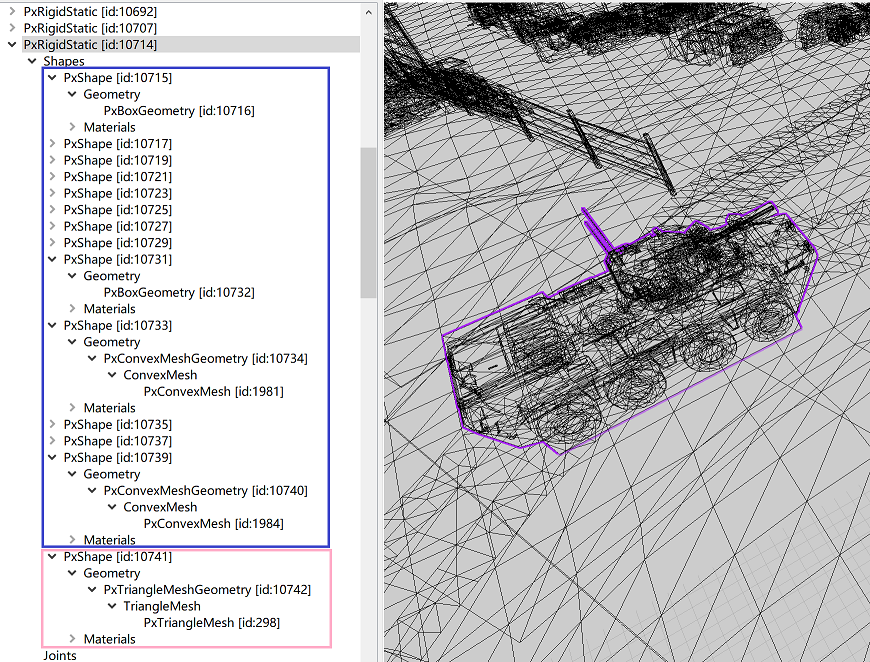Select Geometry under PxShape id:10731
The height and width of the screenshot is (662, 870).
point(112,276)
